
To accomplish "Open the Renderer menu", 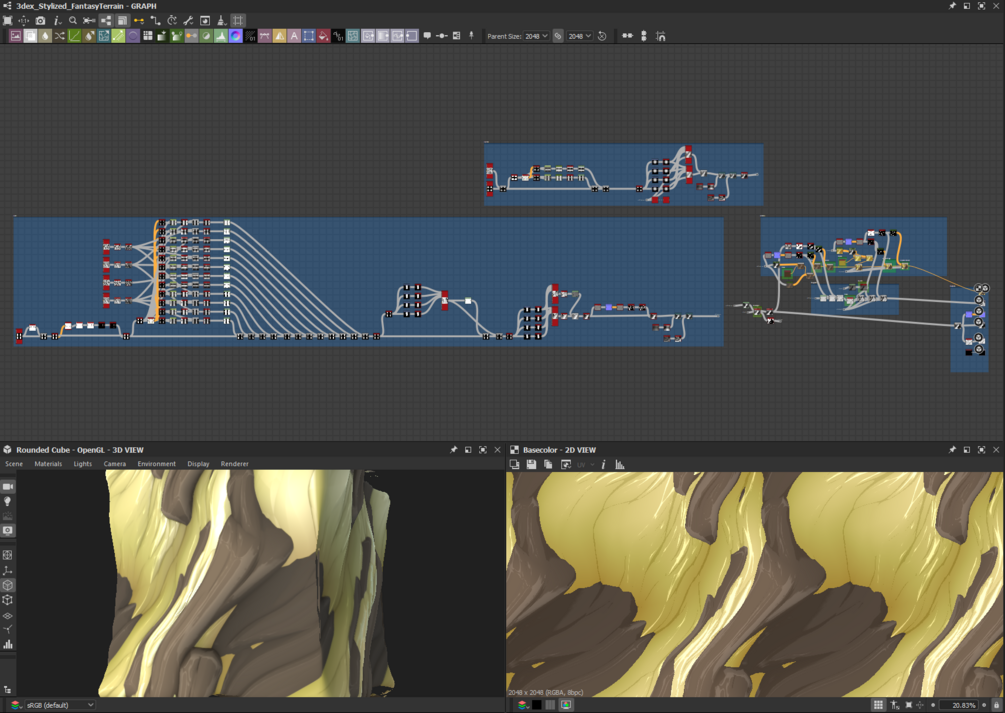I will click(235, 464).
